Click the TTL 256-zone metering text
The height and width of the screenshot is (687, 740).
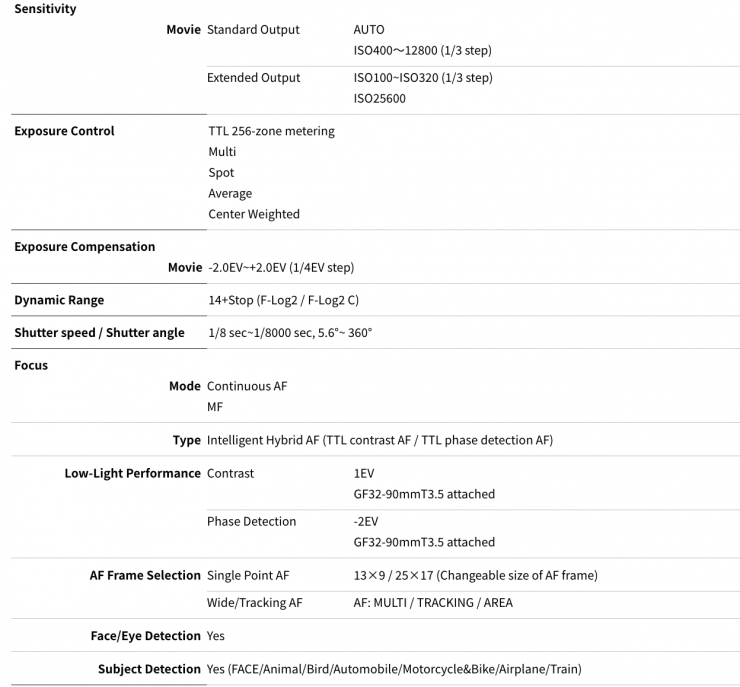click(x=271, y=131)
